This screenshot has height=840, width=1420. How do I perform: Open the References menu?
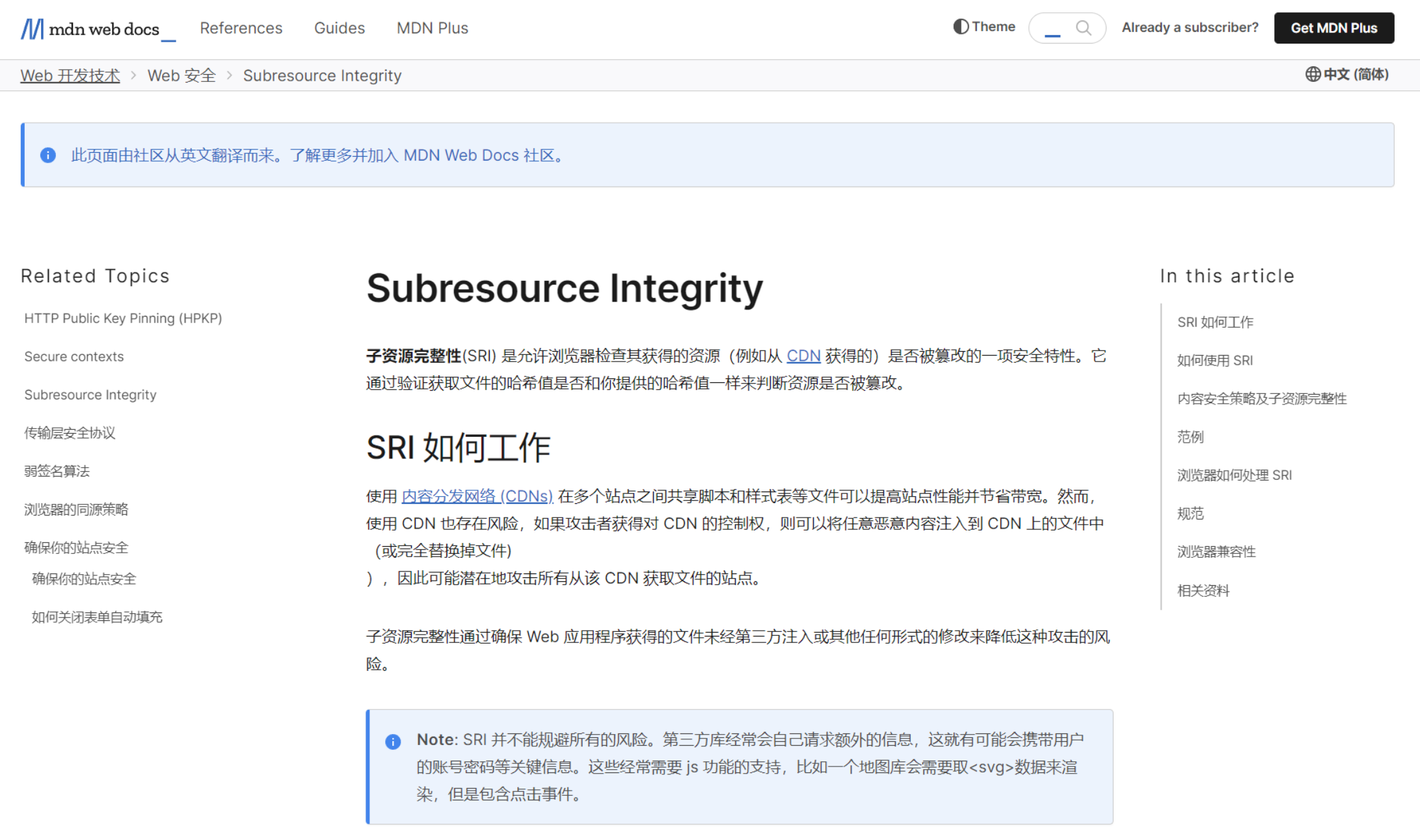[241, 28]
